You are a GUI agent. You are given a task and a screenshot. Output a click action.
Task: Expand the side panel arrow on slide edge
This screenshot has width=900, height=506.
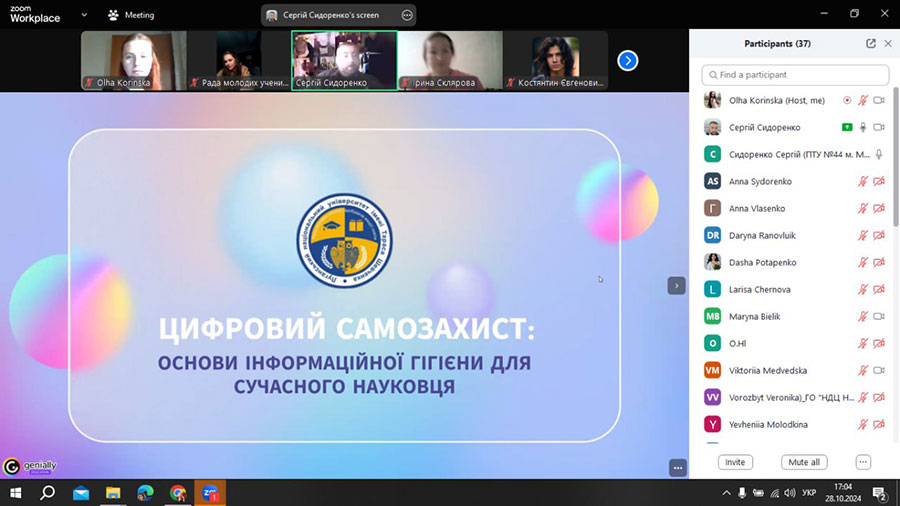(676, 285)
